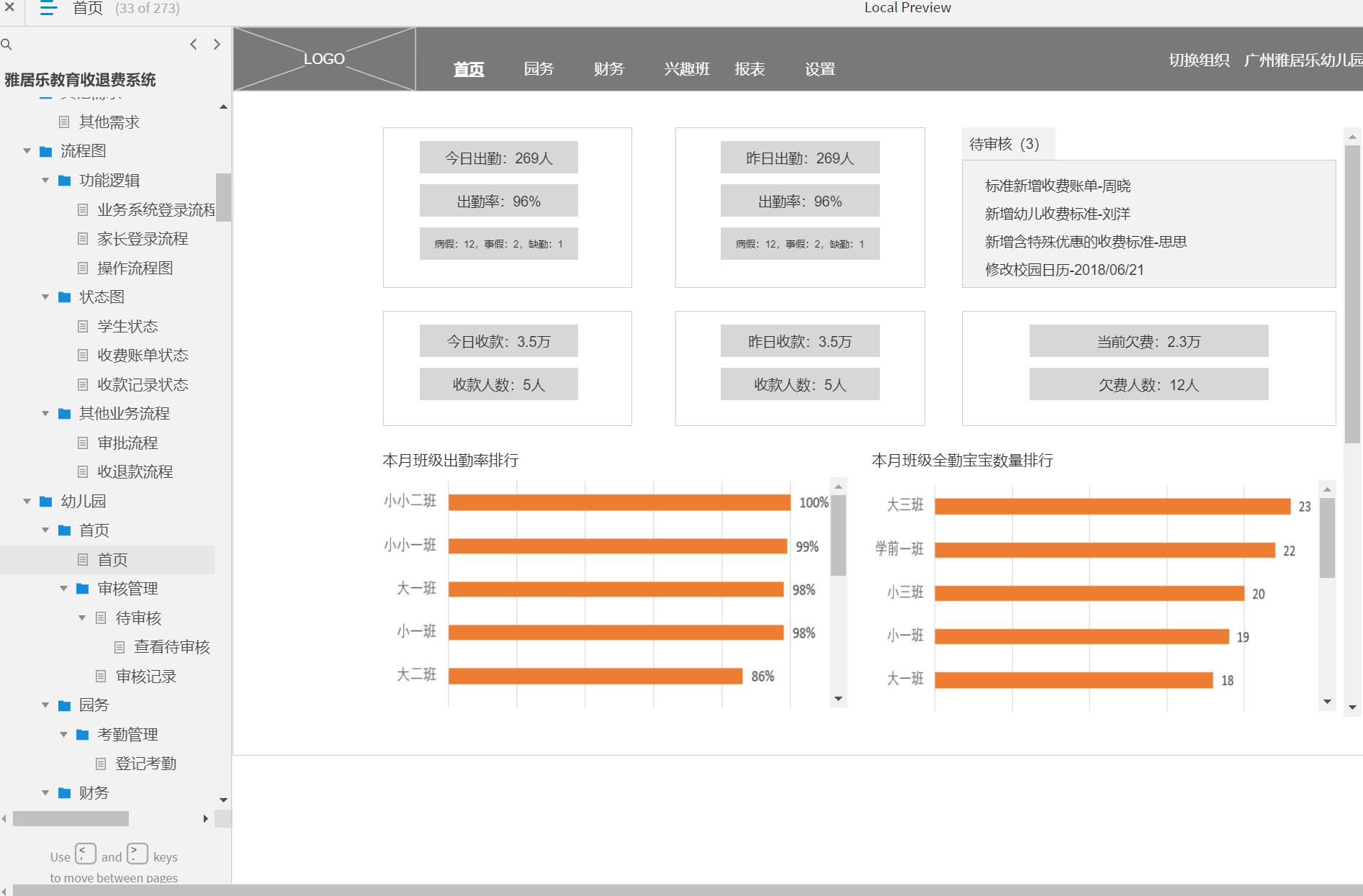Click 当前欠费: 2.3万 stat block
This screenshot has width=1363, height=896.
[x=1149, y=341]
